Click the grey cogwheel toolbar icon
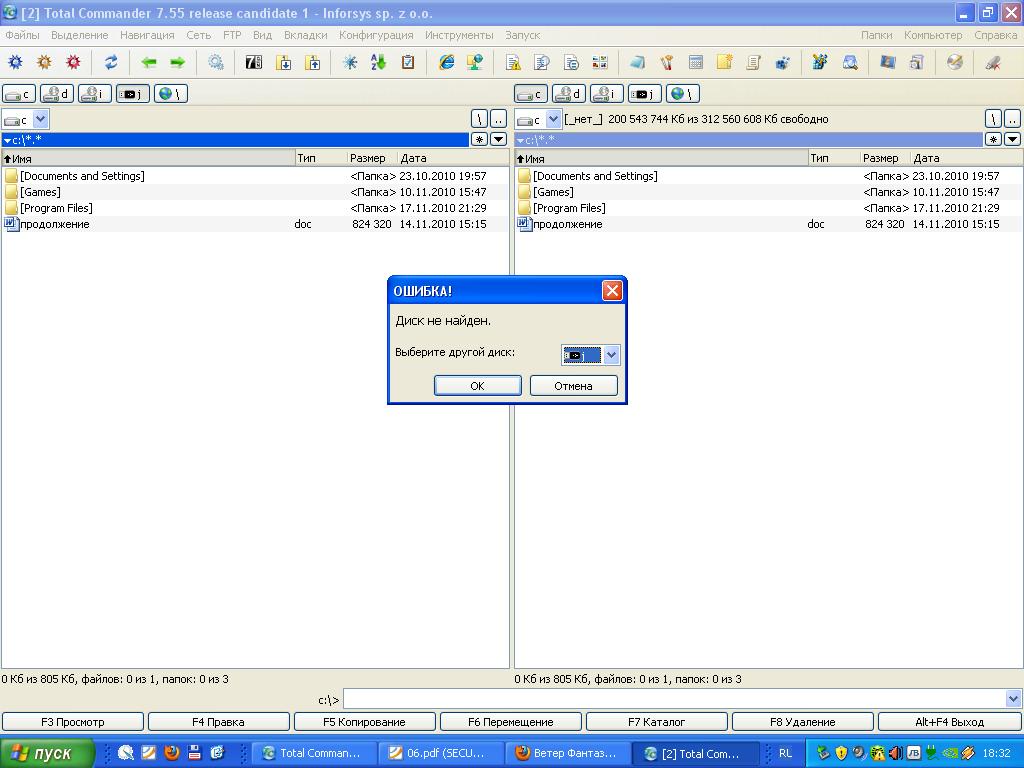The height and width of the screenshot is (768, 1024). [x=216, y=63]
